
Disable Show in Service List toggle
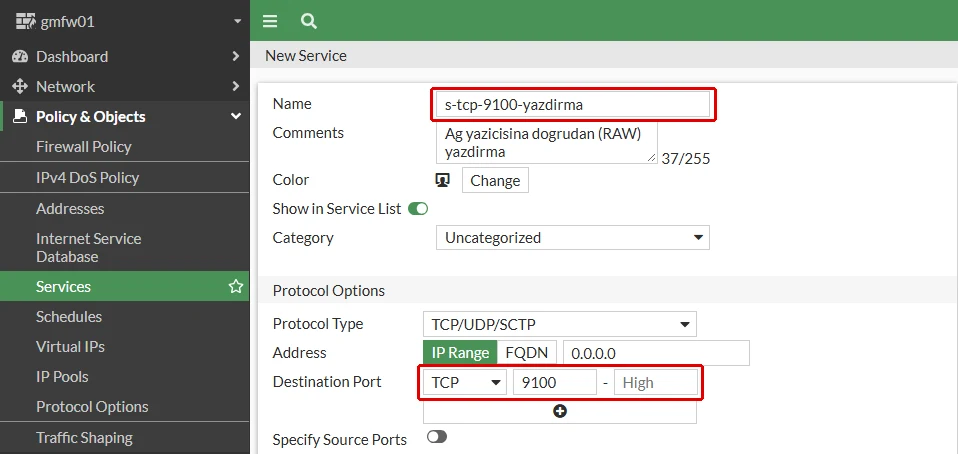(x=419, y=209)
